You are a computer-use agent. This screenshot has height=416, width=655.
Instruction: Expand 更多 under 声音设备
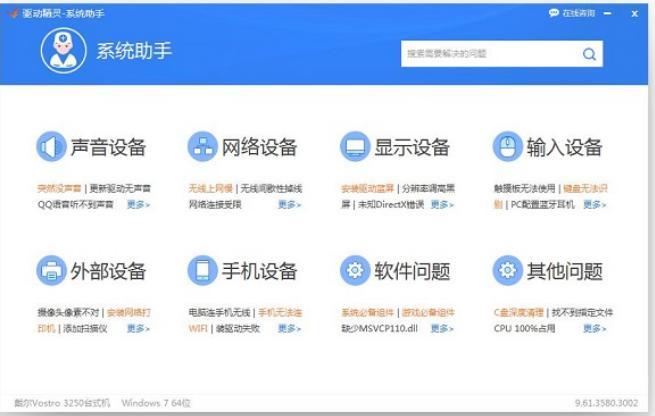[x=138, y=205]
